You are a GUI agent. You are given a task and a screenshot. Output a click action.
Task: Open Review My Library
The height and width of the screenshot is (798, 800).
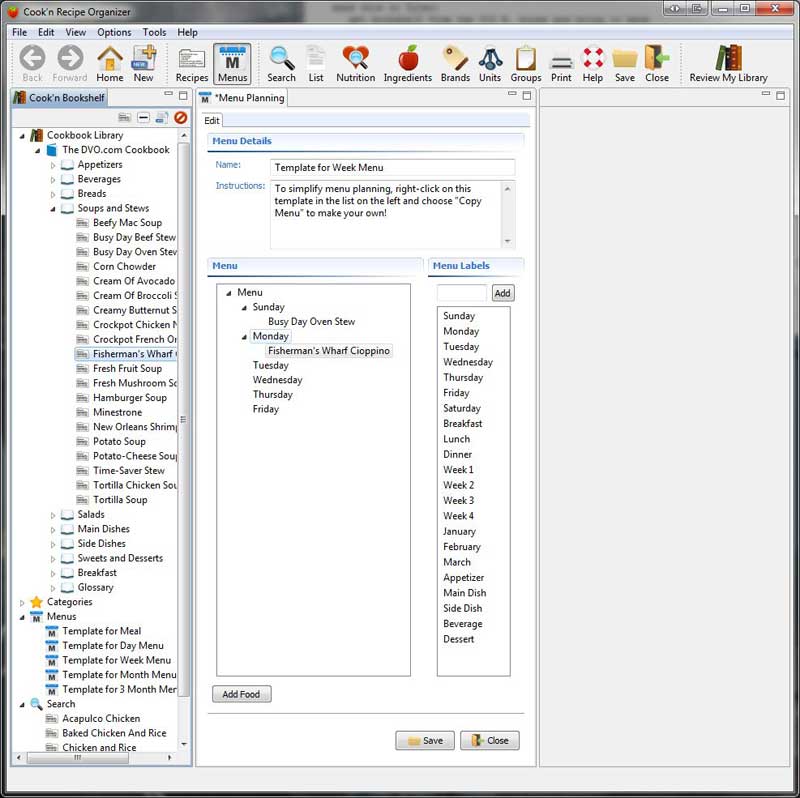click(x=728, y=64)
